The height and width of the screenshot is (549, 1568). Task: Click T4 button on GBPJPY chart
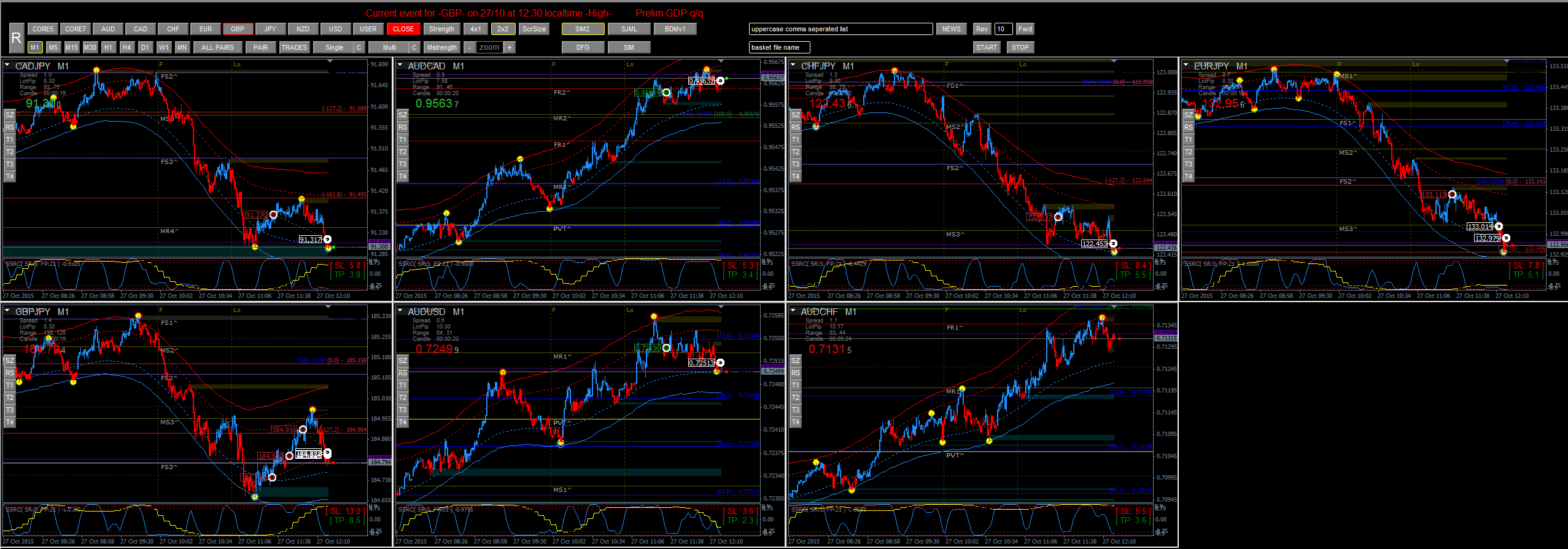(x=10, y=422)
